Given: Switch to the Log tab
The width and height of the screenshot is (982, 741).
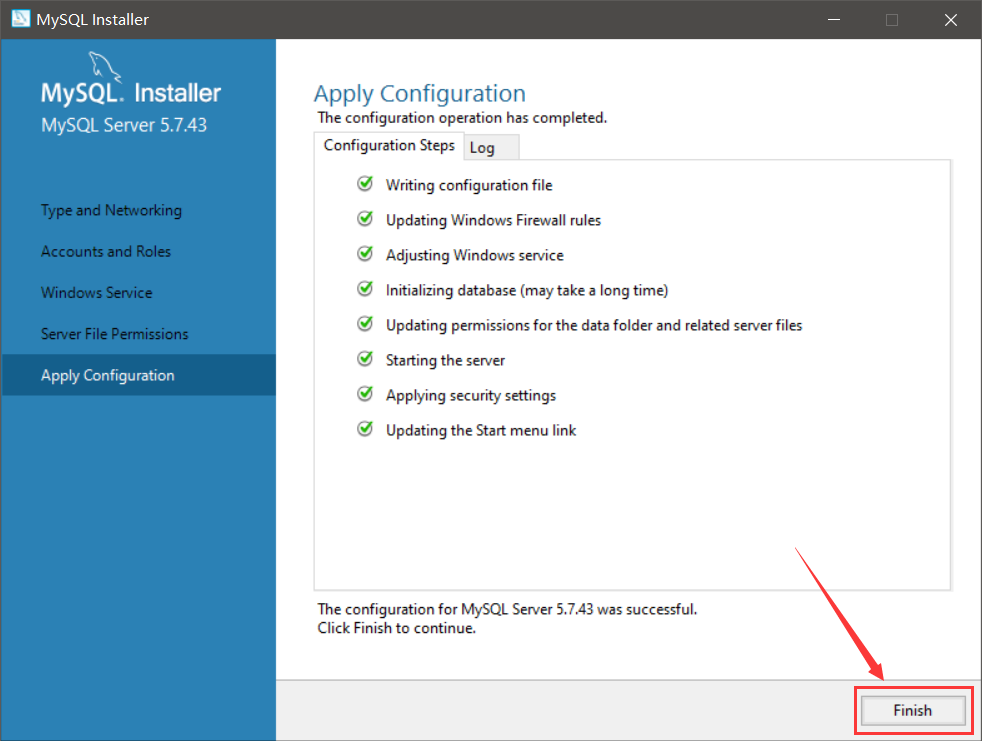Looking at the screenshot, I should (492, 148).
